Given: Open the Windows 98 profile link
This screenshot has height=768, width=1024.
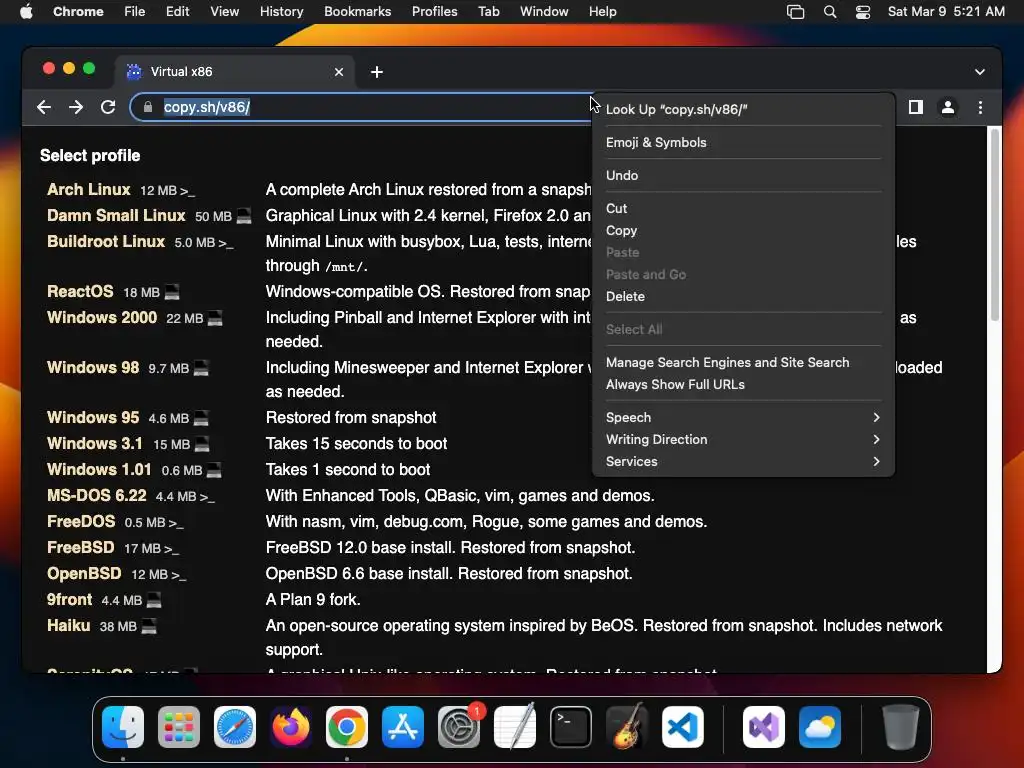Looking at the screenshot, I should point(93,368).
